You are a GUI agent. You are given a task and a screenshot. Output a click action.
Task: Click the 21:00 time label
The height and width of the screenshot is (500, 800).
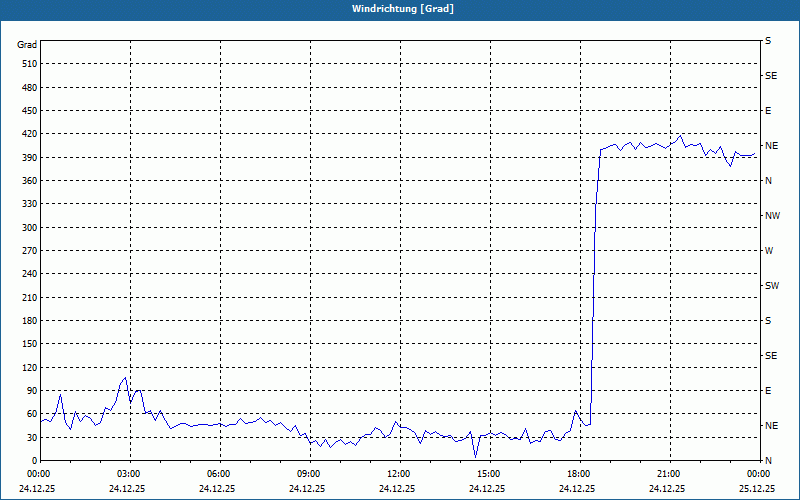pyautogui.click(x=669, y=474)
